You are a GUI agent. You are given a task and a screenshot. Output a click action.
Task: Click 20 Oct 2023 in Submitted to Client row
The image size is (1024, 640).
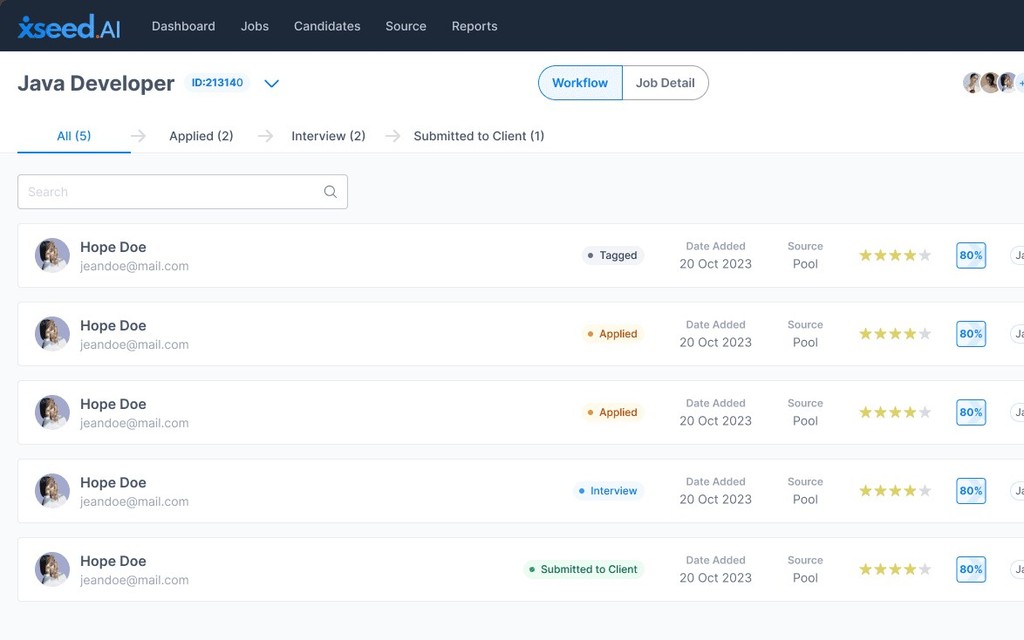(716, 578)
